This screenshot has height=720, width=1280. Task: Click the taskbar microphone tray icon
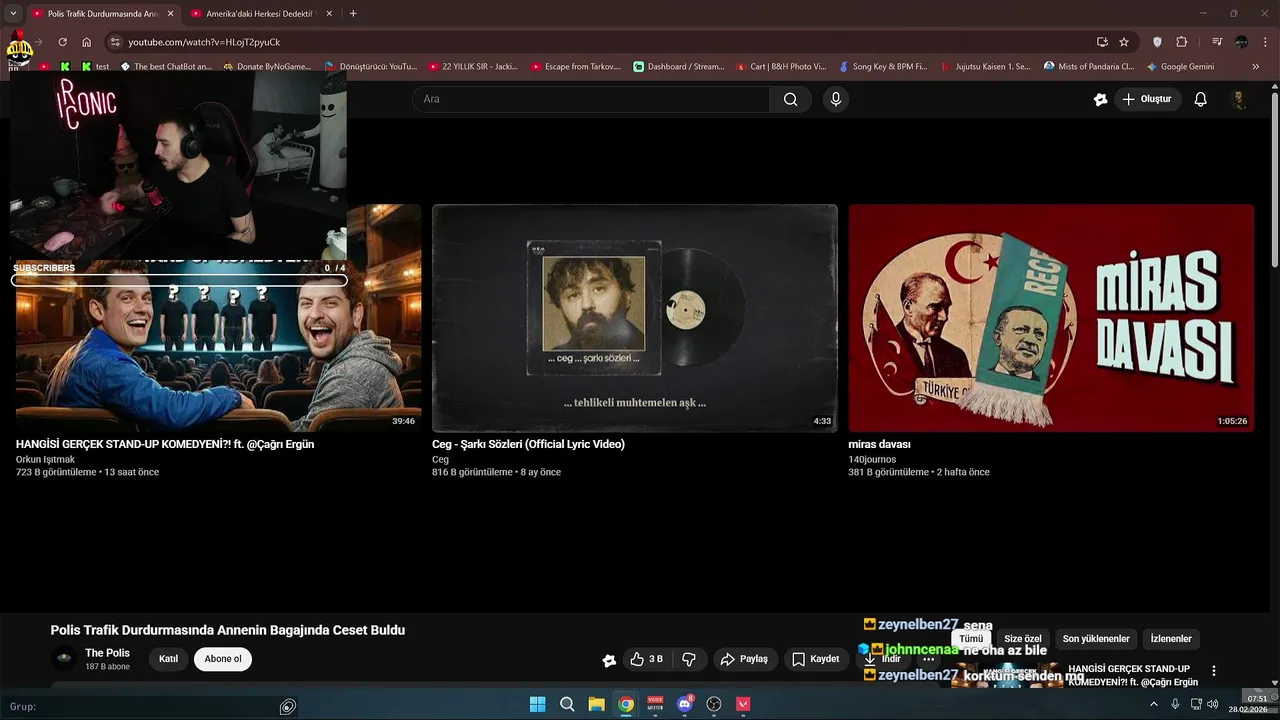pyautogui.click(x=1175, y=704)
